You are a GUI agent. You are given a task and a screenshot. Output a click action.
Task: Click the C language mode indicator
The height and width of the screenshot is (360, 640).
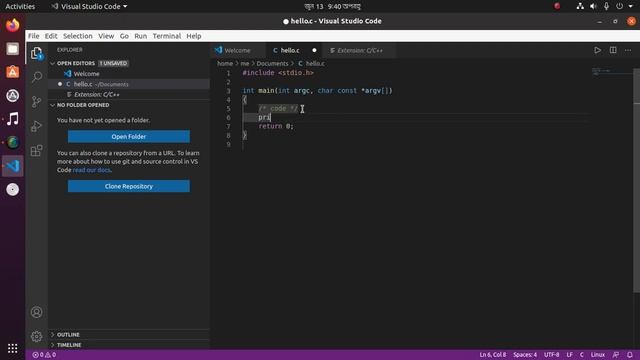[582, 355]
